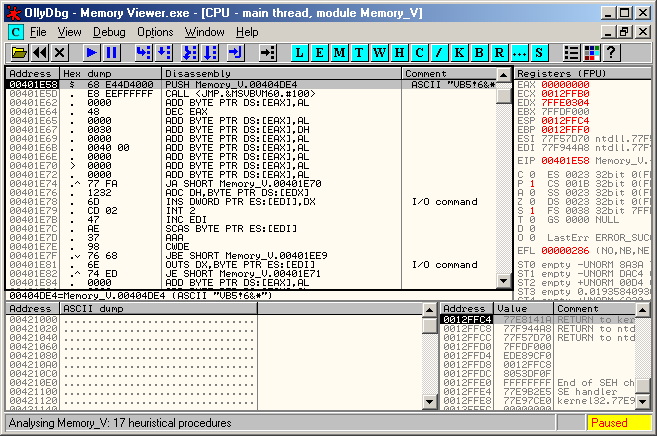Show References window with R button
The height and width of the screenshot is (436, 657).
point(499,53)
